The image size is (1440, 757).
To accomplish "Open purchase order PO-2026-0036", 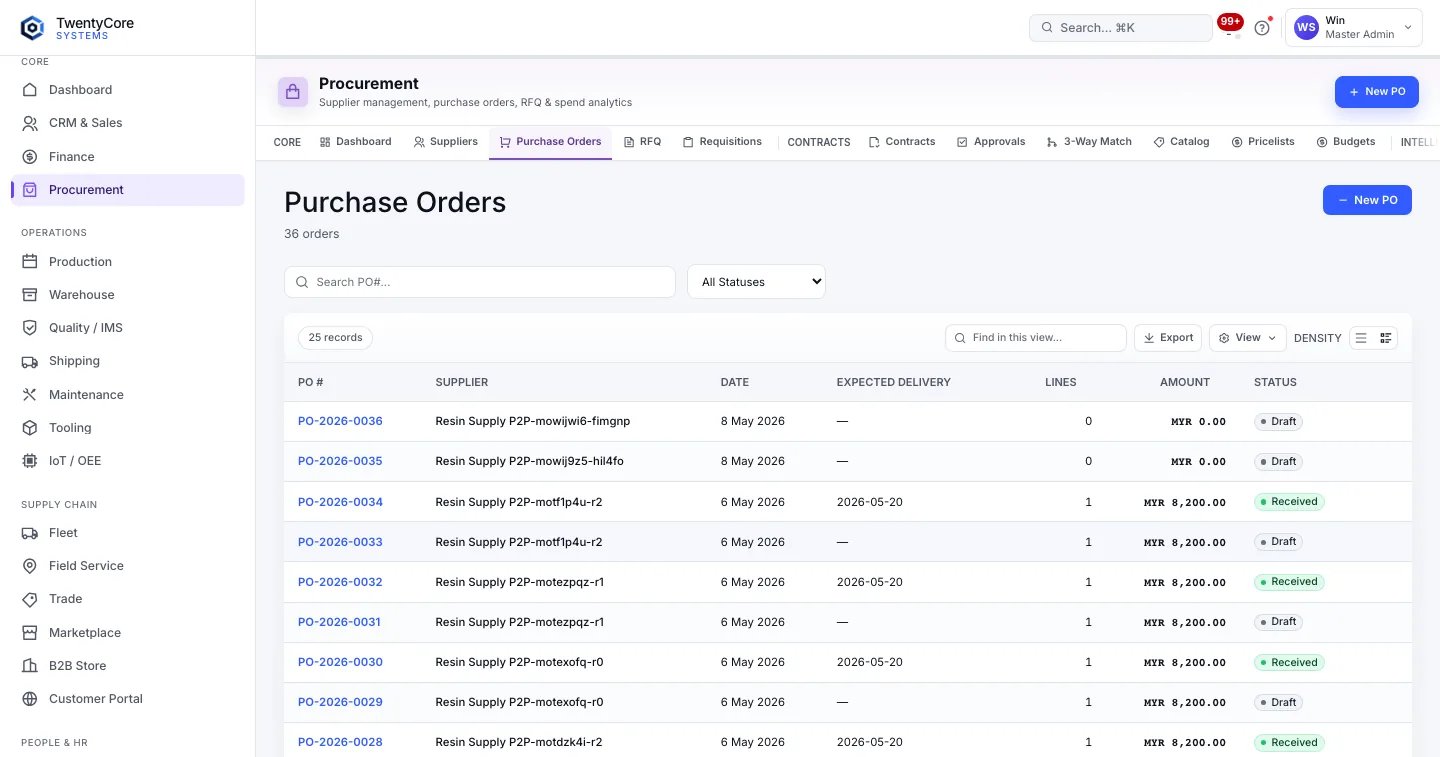I will tap(340, 422).
